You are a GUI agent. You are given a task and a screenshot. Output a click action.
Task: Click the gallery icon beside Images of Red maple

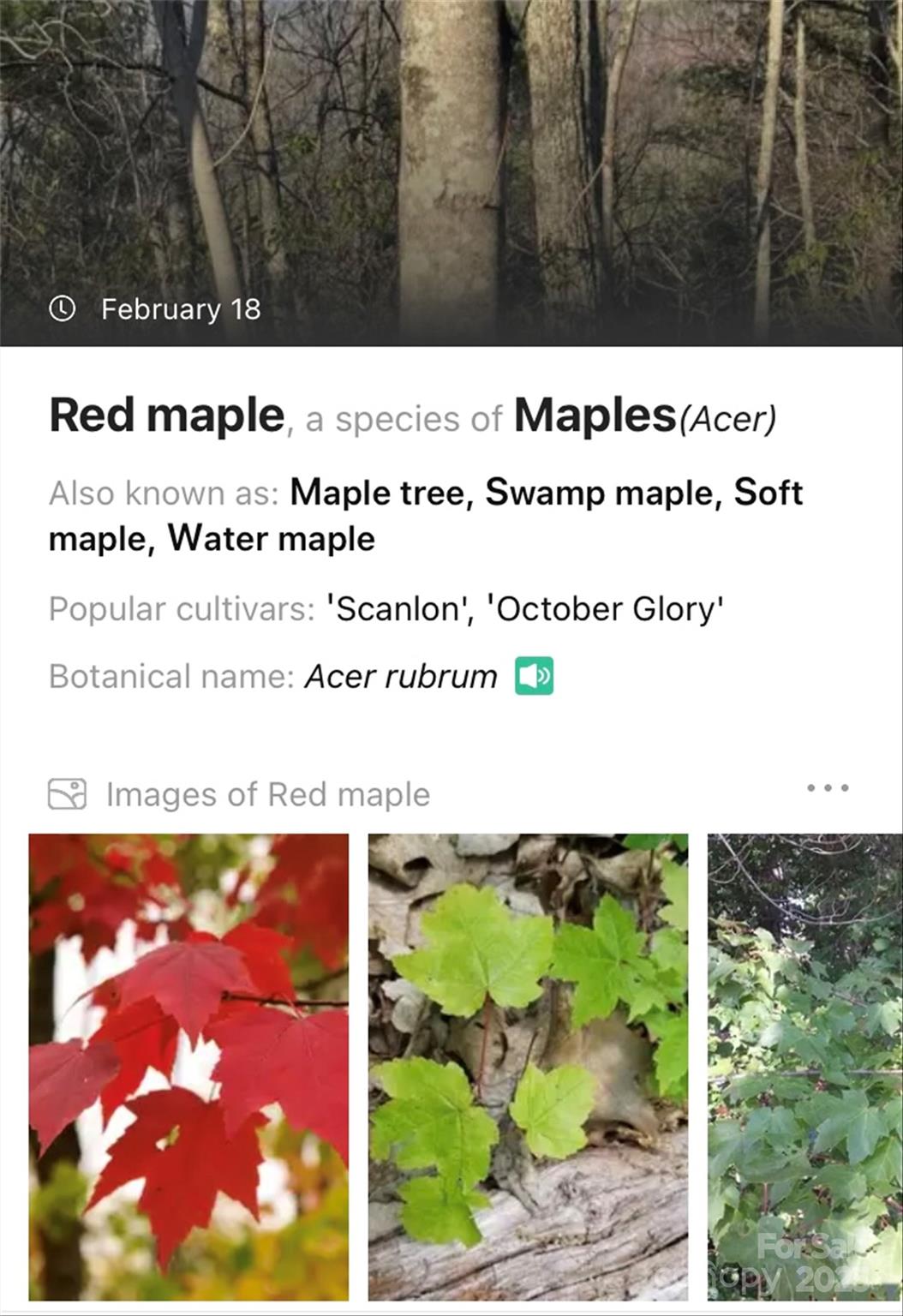(x=67, y=794)
